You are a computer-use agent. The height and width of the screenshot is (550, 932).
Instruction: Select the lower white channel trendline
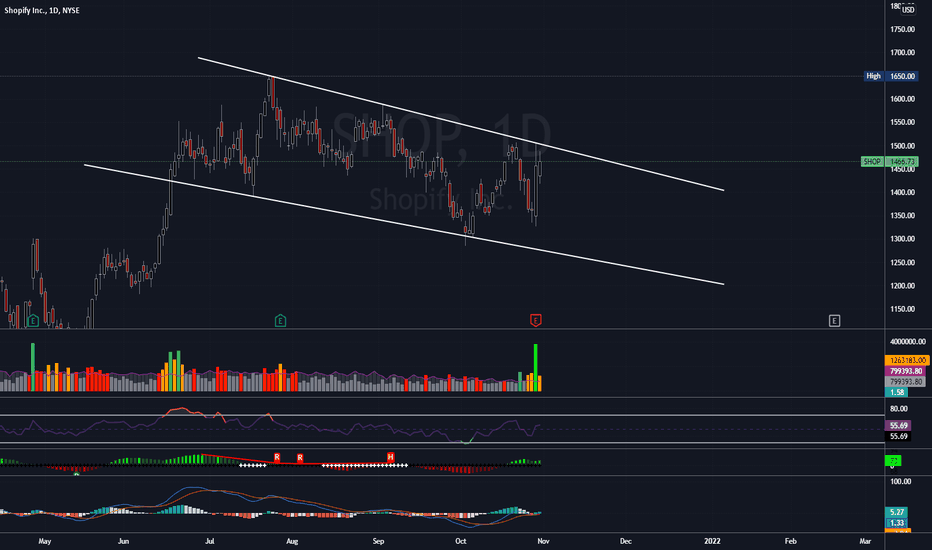click(x=404, y=225)
